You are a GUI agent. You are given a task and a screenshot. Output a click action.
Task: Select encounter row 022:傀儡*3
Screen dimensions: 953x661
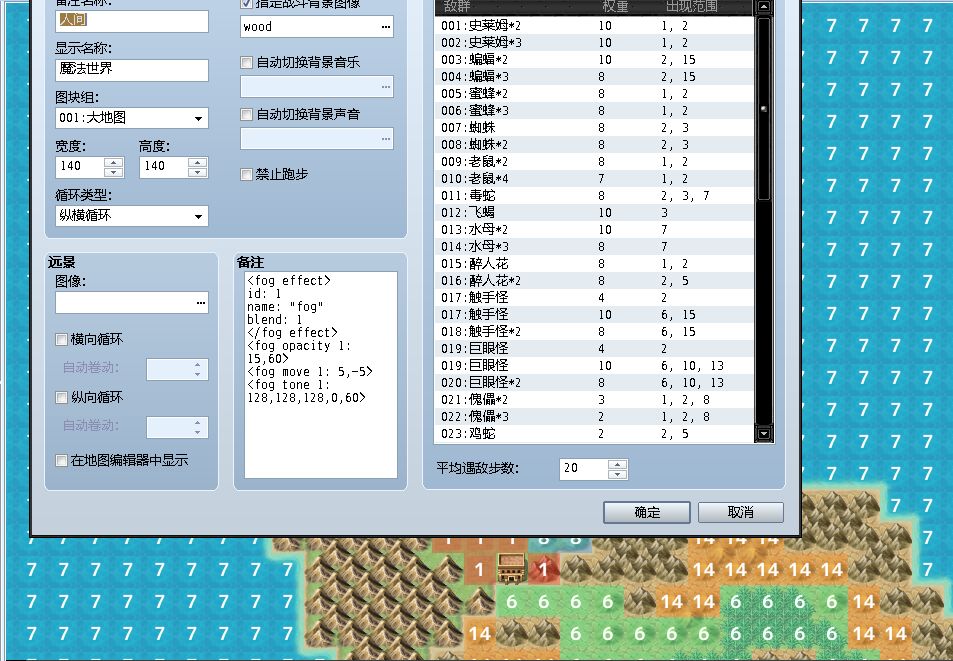click(595, 417)
